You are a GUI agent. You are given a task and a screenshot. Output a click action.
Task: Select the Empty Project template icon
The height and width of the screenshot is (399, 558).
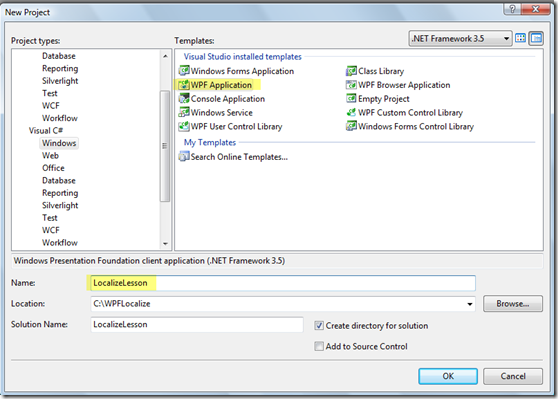[x=351, y=98]
